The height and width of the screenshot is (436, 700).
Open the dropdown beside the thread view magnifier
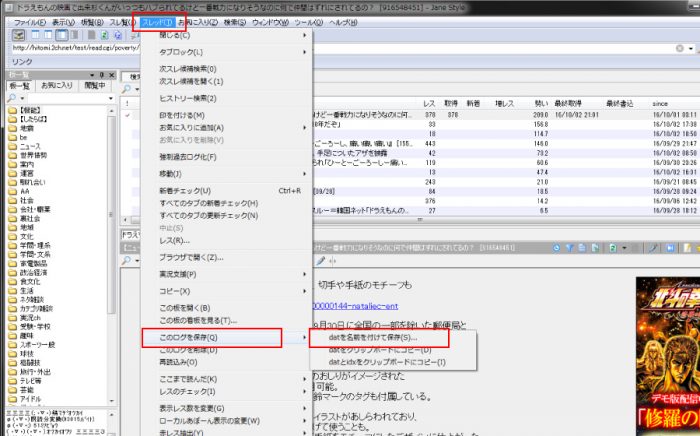click(137, 261)
